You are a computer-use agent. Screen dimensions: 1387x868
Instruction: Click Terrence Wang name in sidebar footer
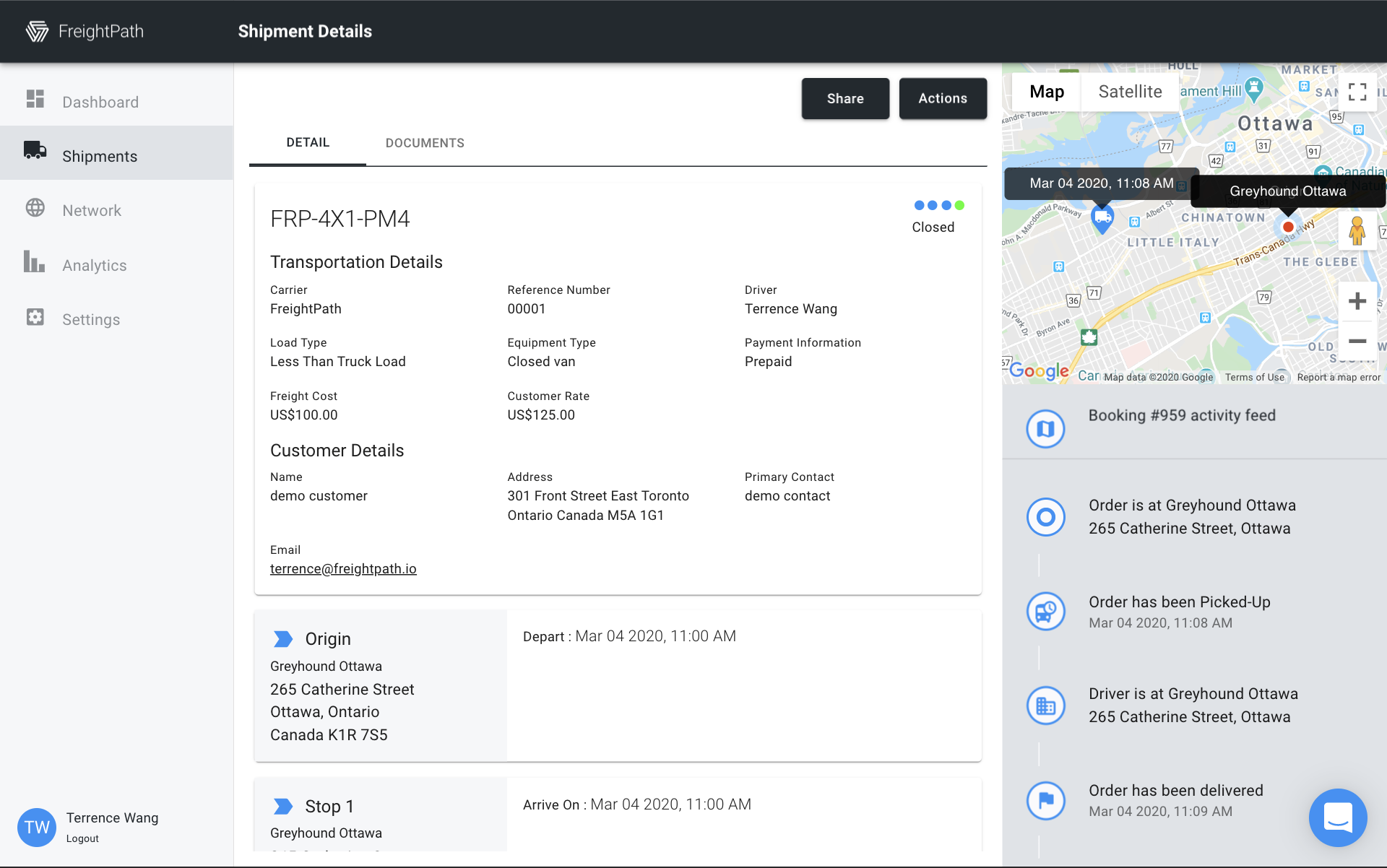click(112, 817)
